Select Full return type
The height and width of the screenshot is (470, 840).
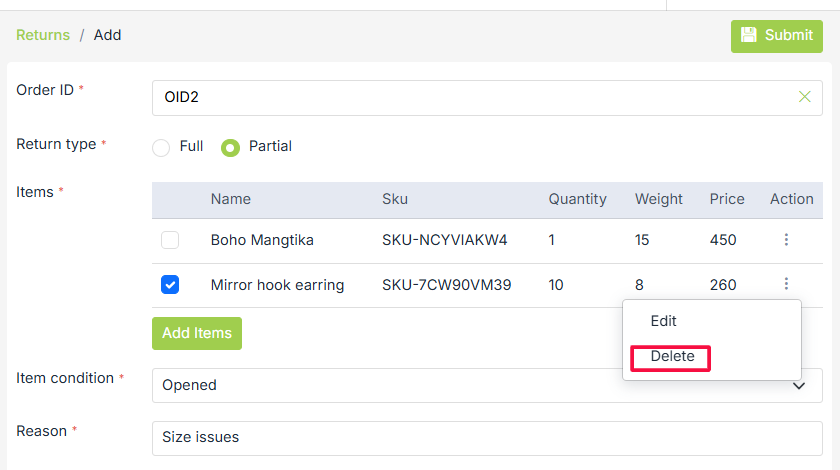(161, 147)
